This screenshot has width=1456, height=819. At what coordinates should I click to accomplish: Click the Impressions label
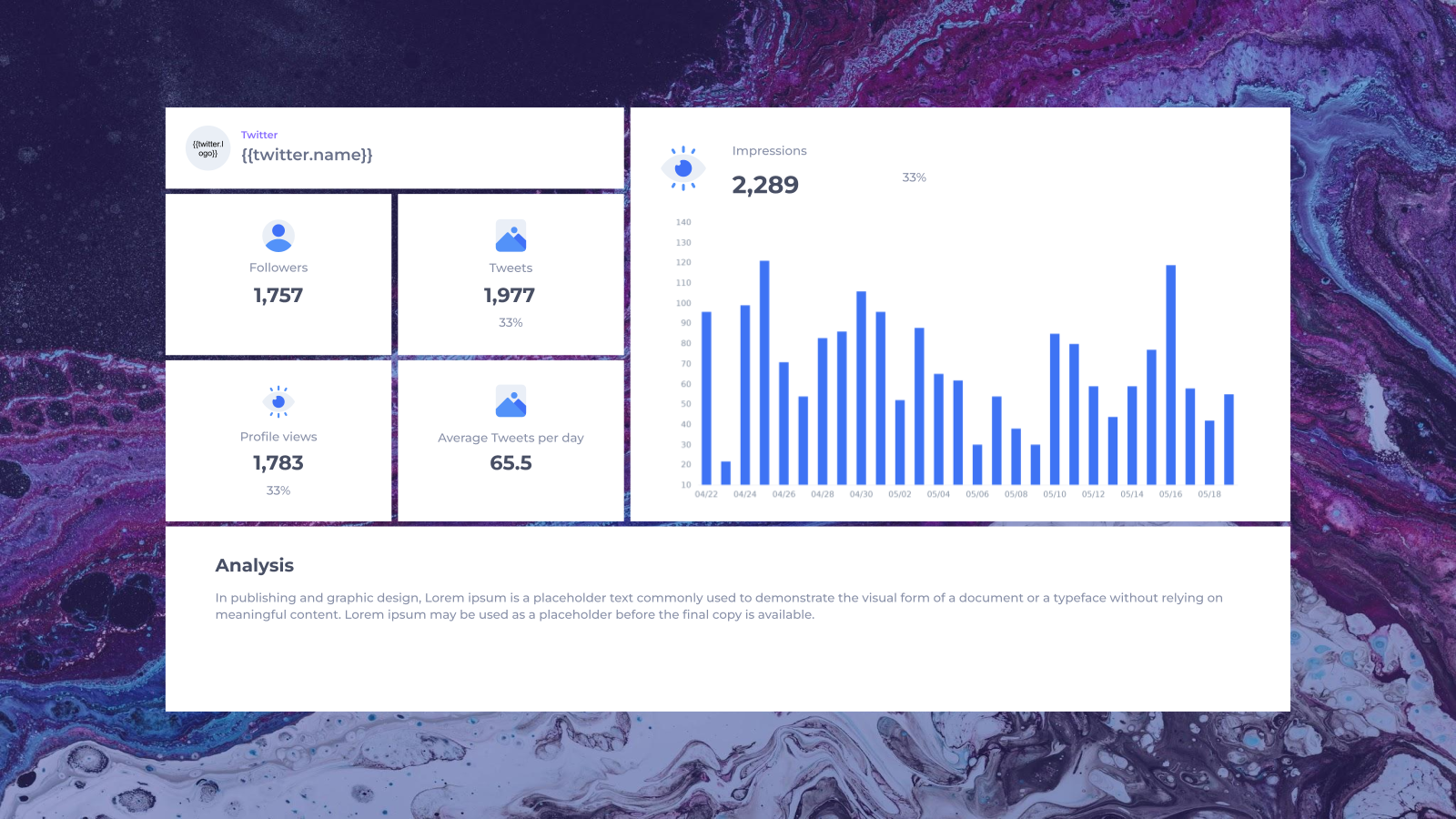pos(770,151)
